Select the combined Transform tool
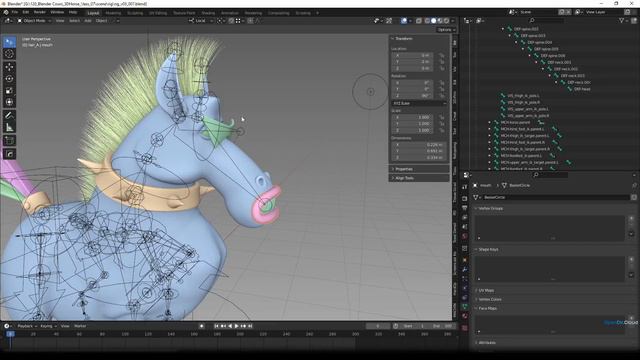This screenshot has width=640, height=360. pos(9,102)
